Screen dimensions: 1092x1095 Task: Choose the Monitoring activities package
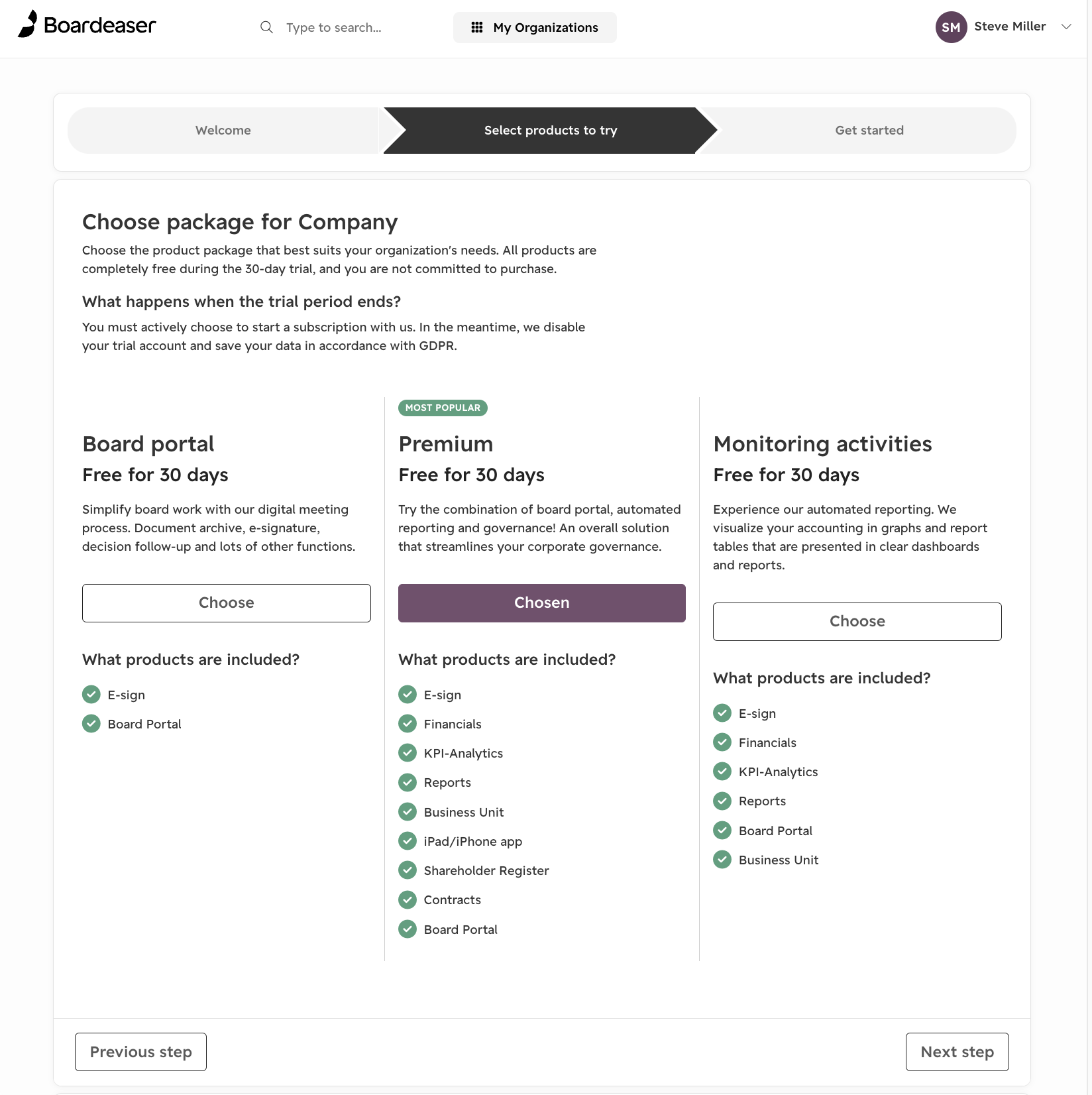[857, 621]
